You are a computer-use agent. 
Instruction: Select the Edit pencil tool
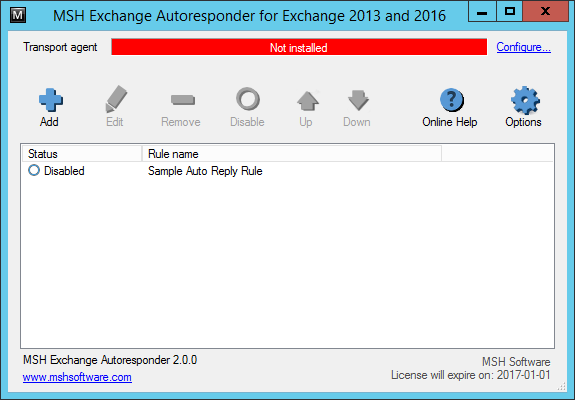point(116,99)
